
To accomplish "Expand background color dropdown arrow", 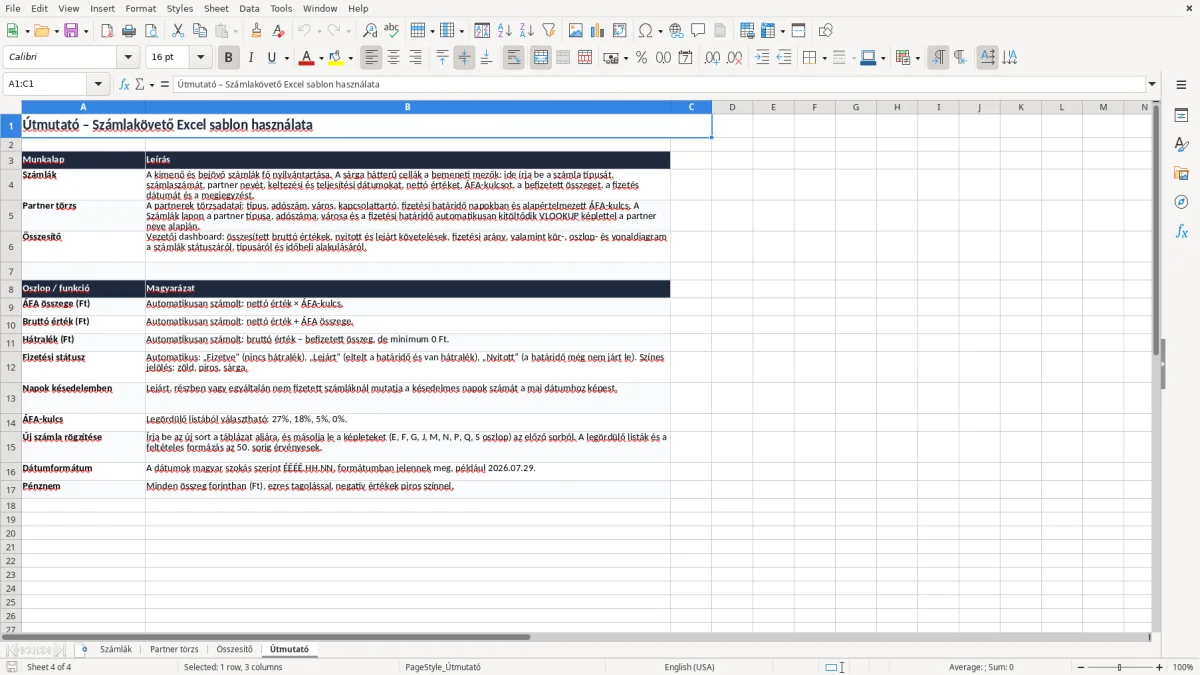I will click(x=350, y=58).
